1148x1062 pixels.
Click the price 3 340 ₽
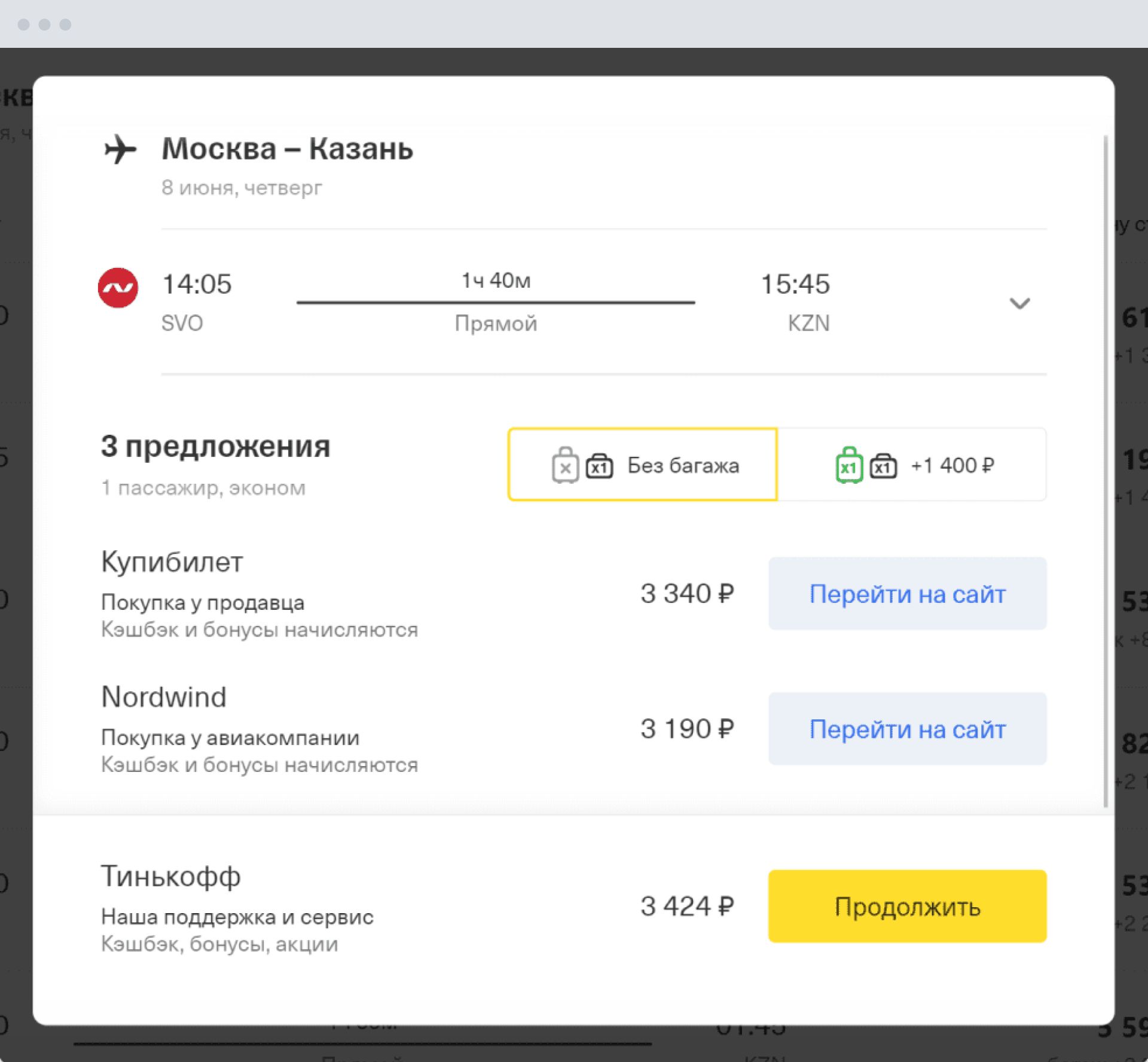[687, 594]
